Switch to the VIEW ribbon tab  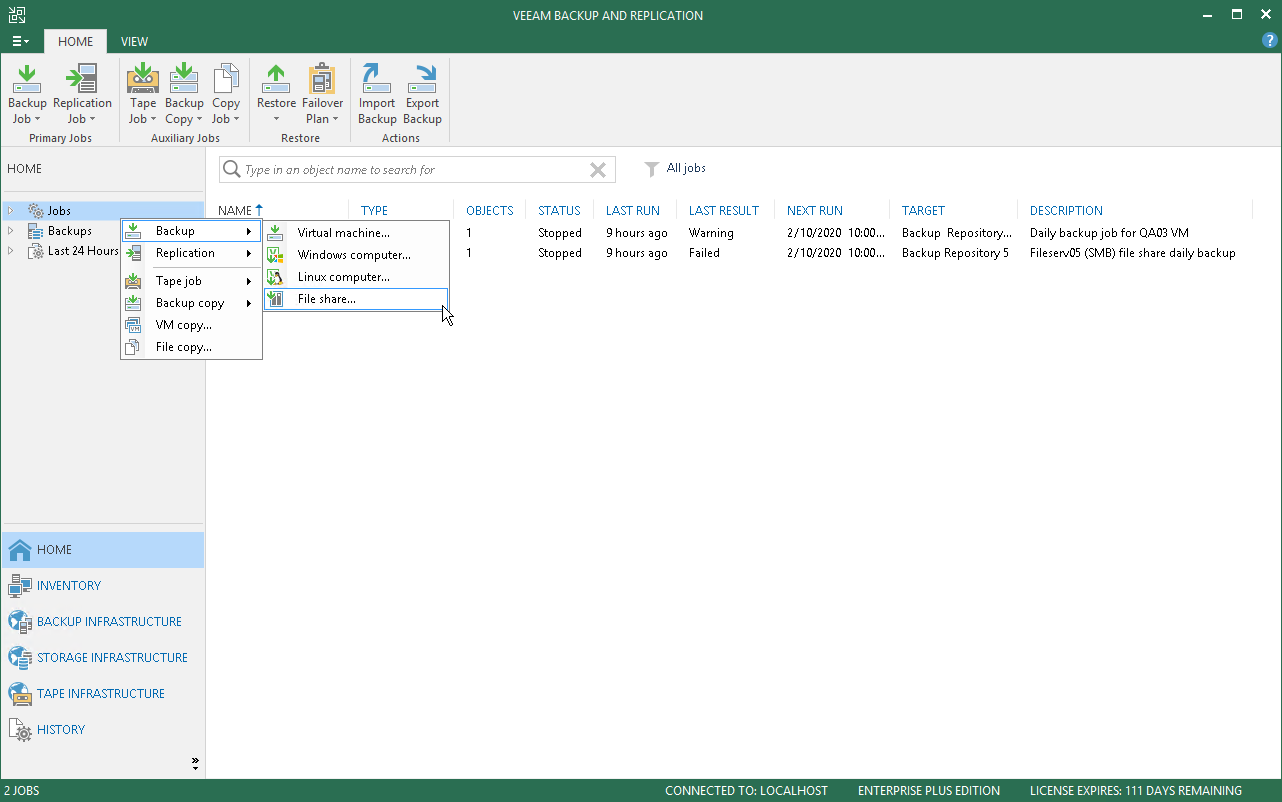(134, 42)
